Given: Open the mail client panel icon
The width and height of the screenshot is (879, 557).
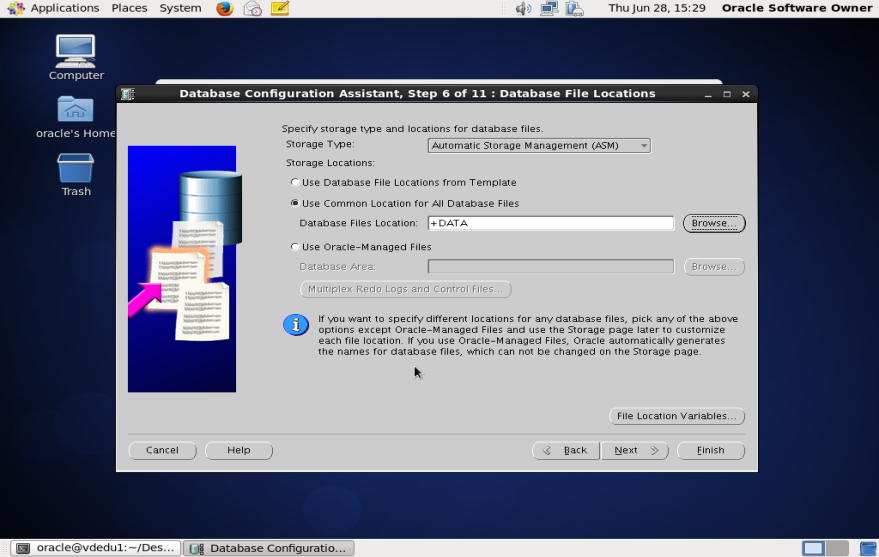Looking at the screenshot, I should (252, 8).
